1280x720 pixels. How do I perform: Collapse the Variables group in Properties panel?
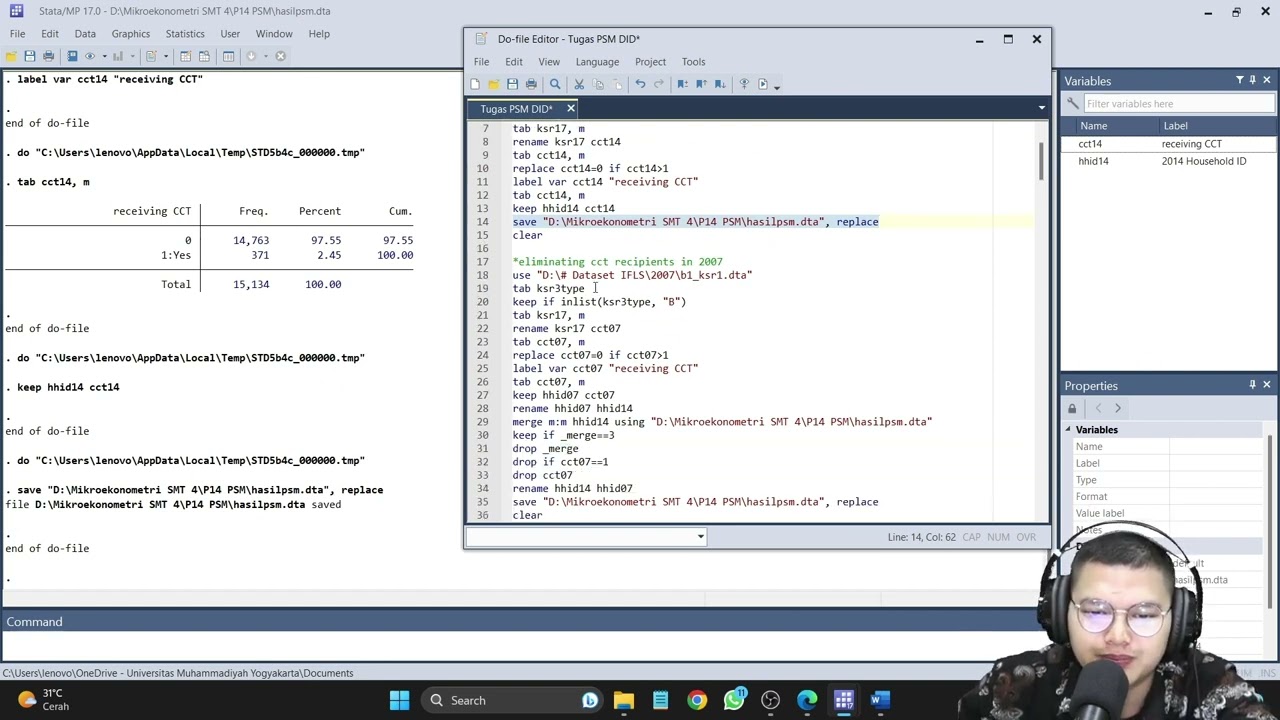tap(1068, 429)
